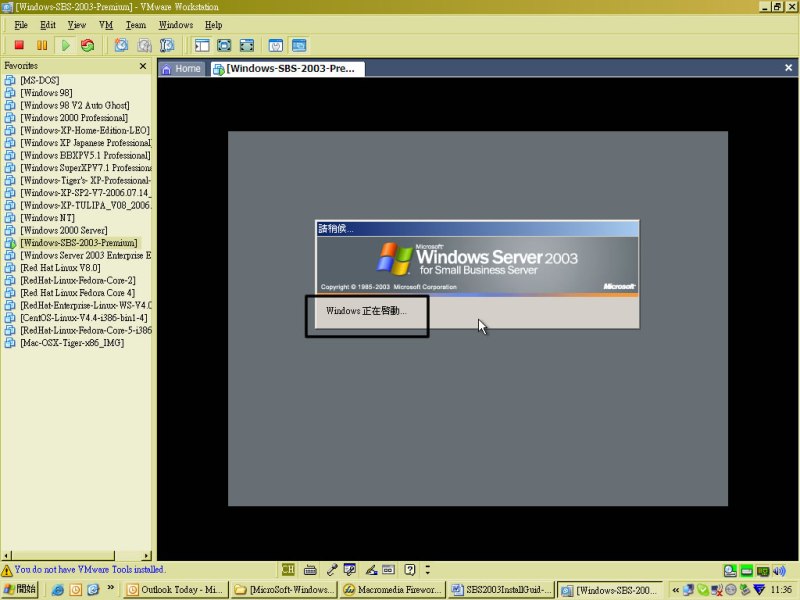Suspend the virtual machine with the pause icon
Viewport: 800px width, 600px height.
42,45
